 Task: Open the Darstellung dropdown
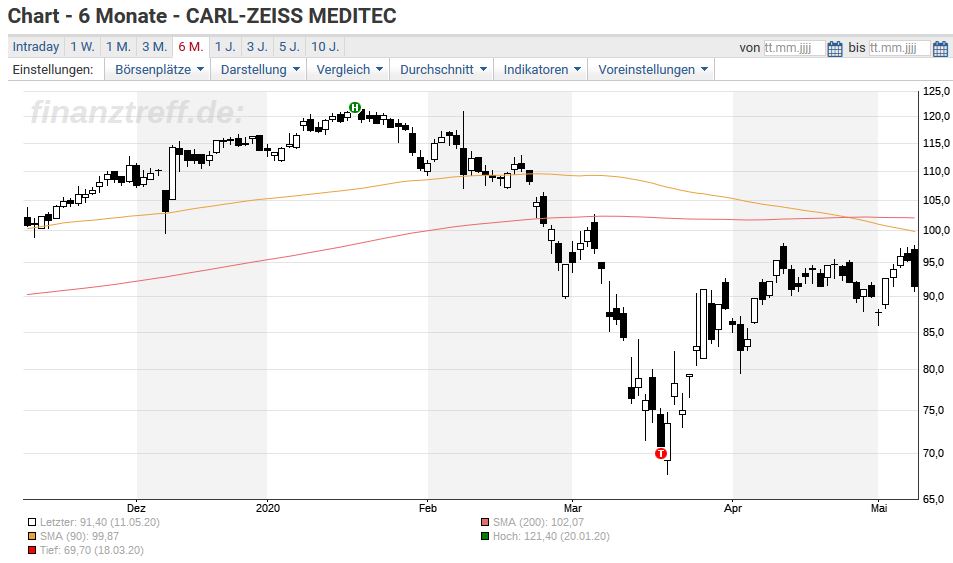click(259, 69)
